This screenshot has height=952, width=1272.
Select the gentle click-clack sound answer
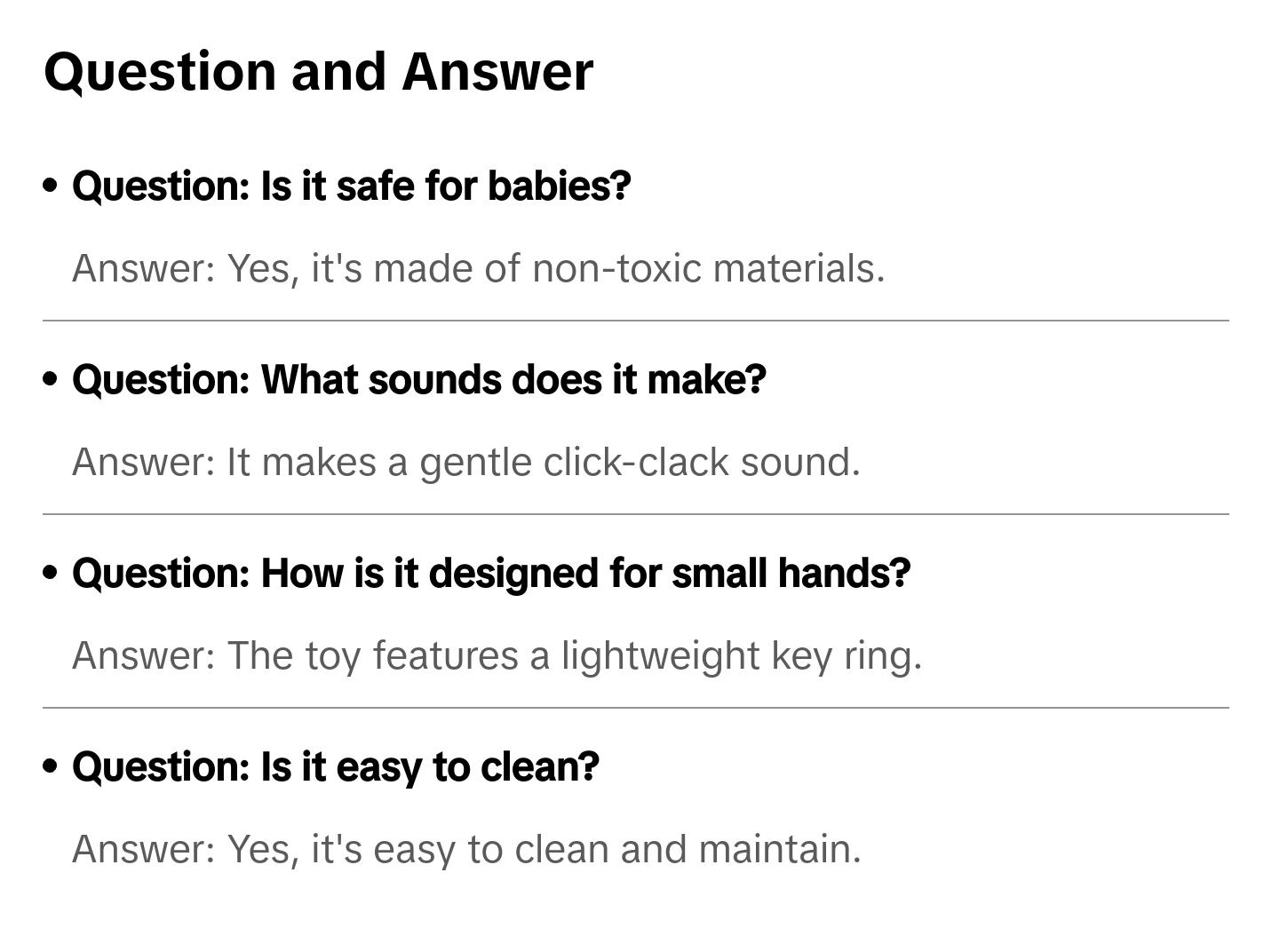point(465,462)
